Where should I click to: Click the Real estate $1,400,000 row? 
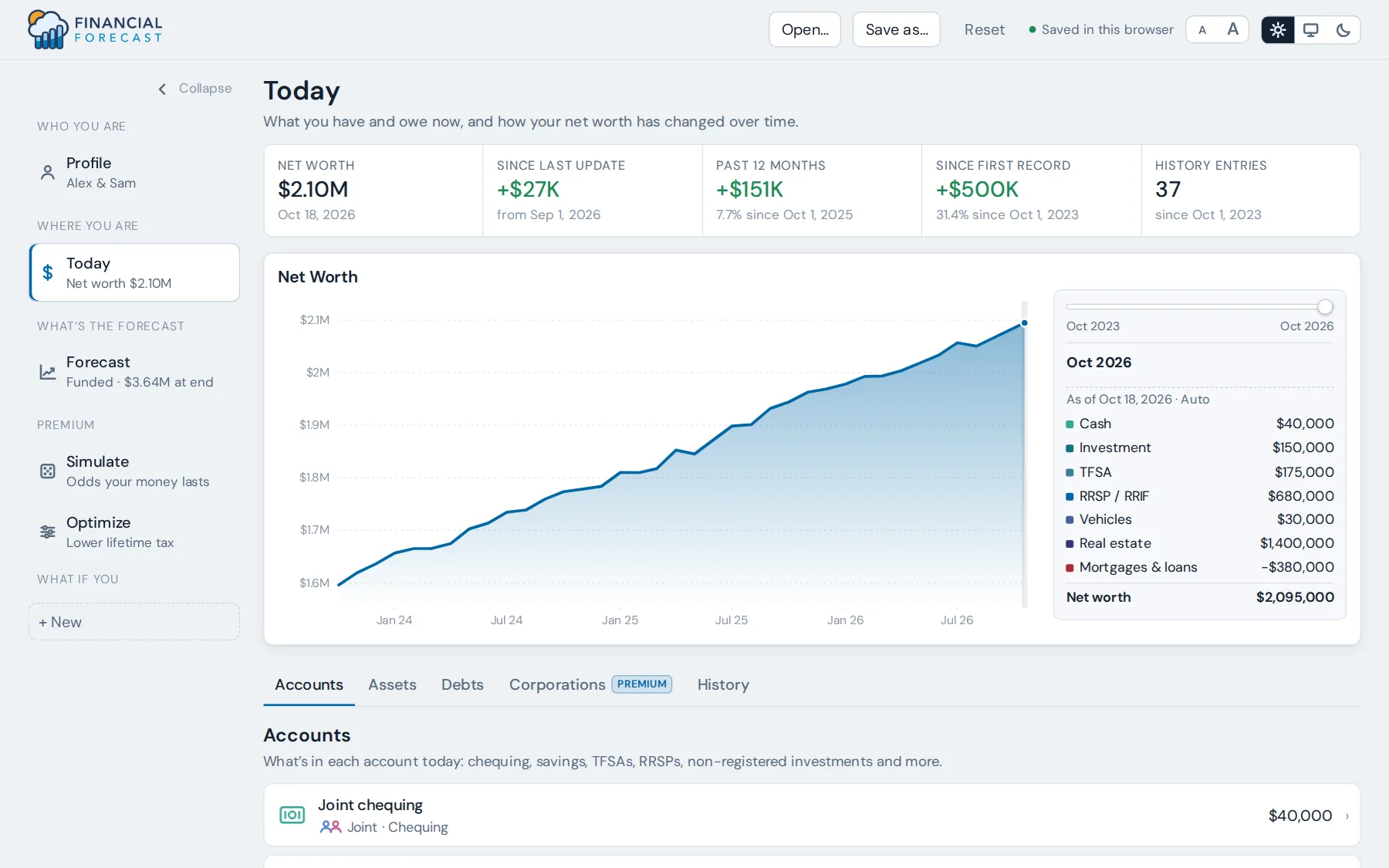(x=1200, y=543)
